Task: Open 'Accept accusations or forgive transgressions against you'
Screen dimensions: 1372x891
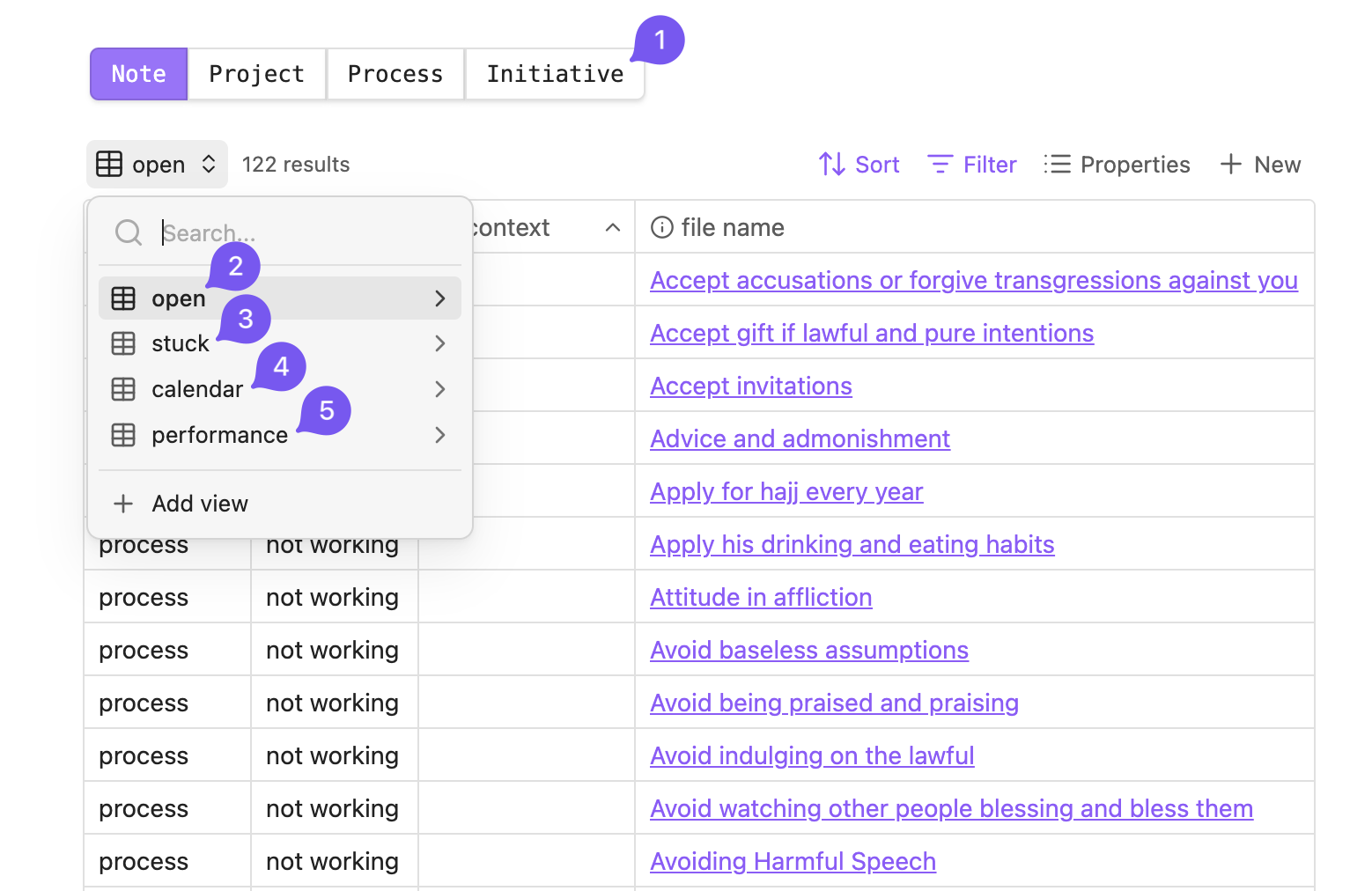Action: point(974,280)
